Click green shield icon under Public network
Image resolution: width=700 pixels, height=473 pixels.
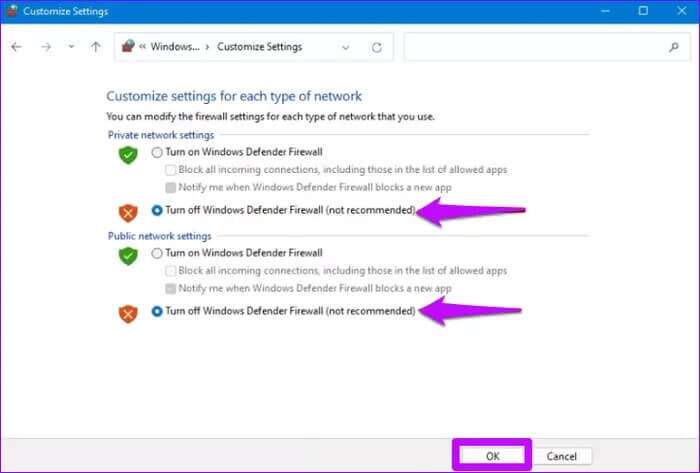[x=128, y=256]
